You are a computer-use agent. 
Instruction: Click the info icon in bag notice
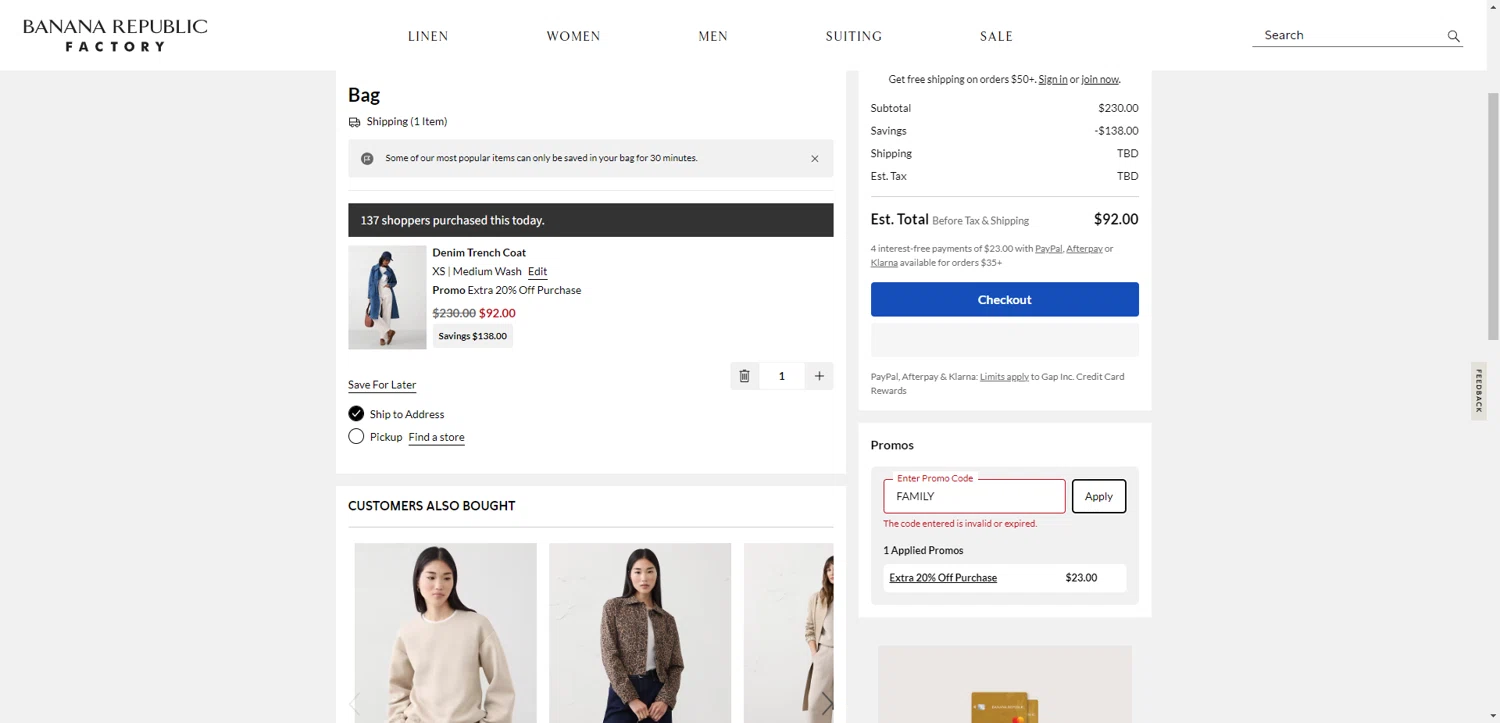[x=367, y=158]
